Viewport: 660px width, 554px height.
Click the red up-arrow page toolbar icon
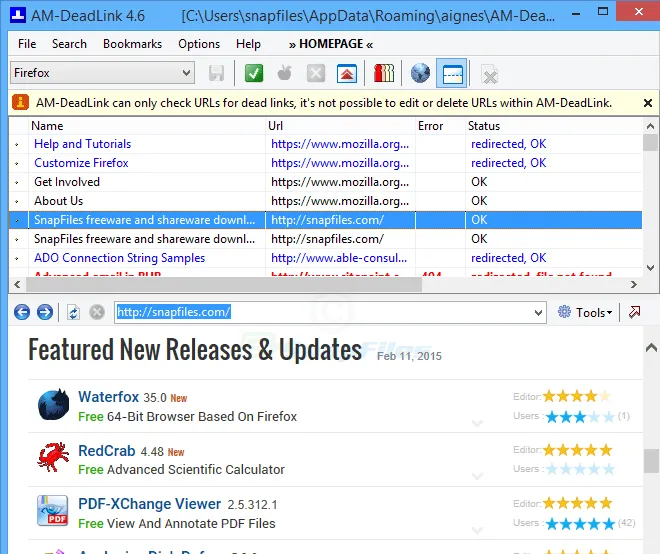coord(347,74)
